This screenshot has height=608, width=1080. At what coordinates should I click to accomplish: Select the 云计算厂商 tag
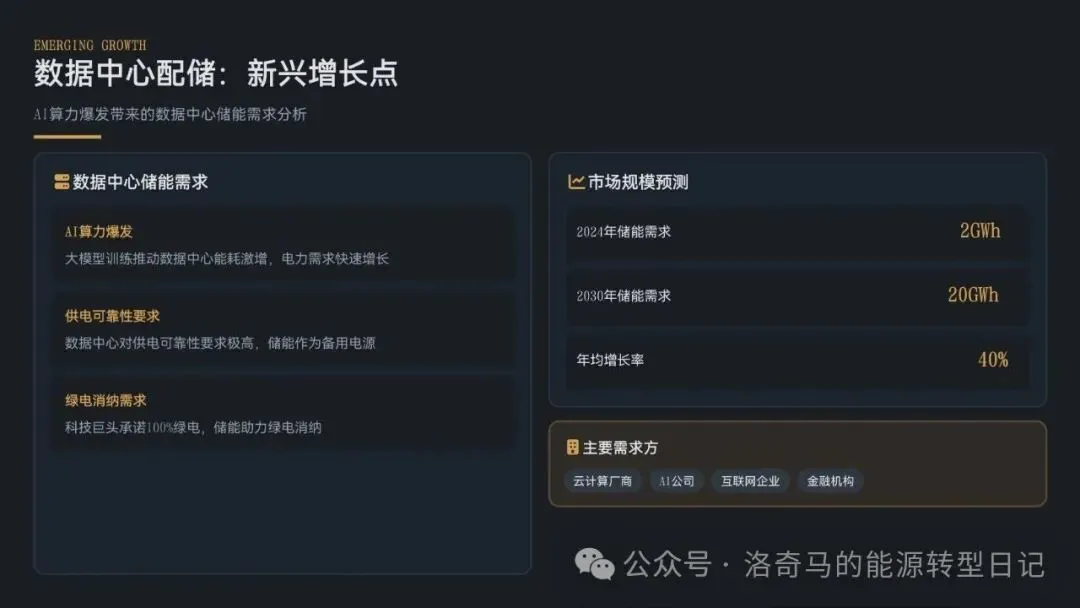pos(603,481)
